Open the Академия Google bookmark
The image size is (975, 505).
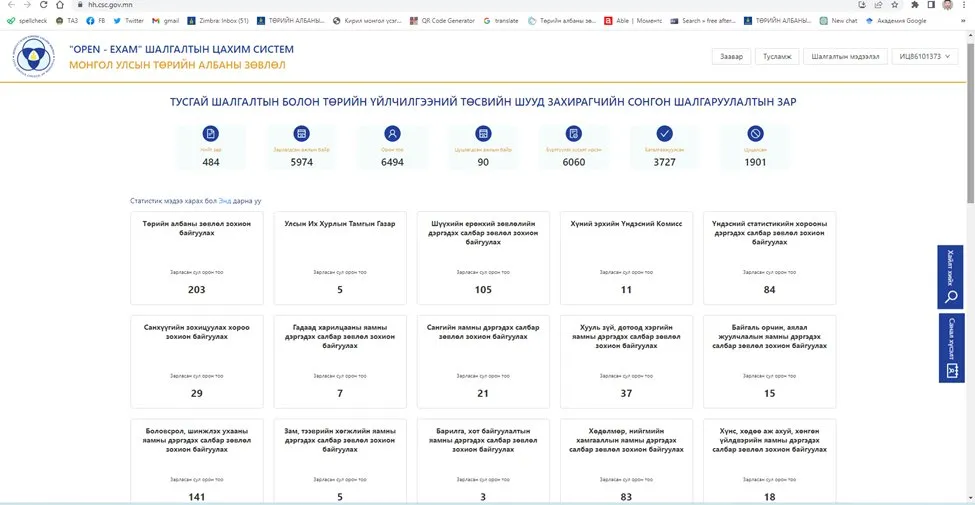click(x=896, y=21)
